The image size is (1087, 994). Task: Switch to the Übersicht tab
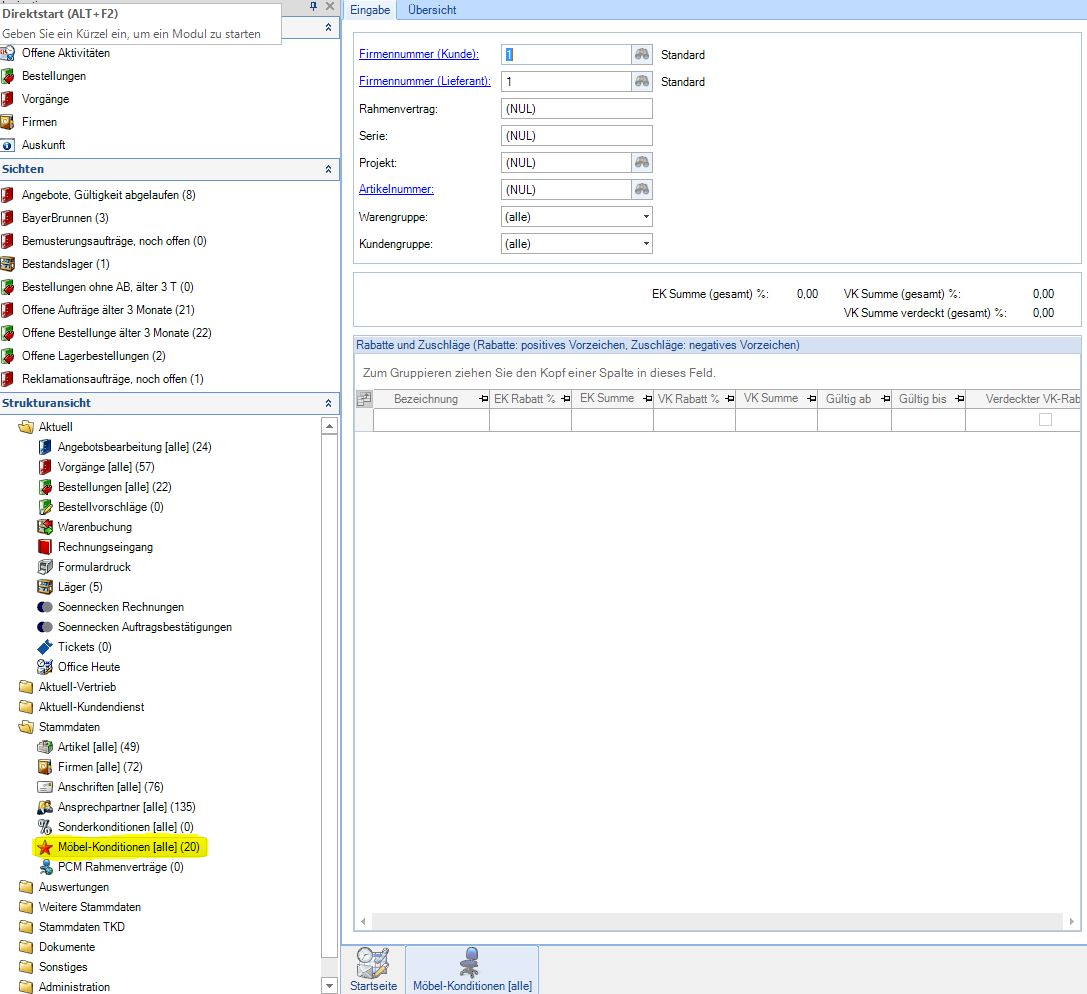click(432, 10)
